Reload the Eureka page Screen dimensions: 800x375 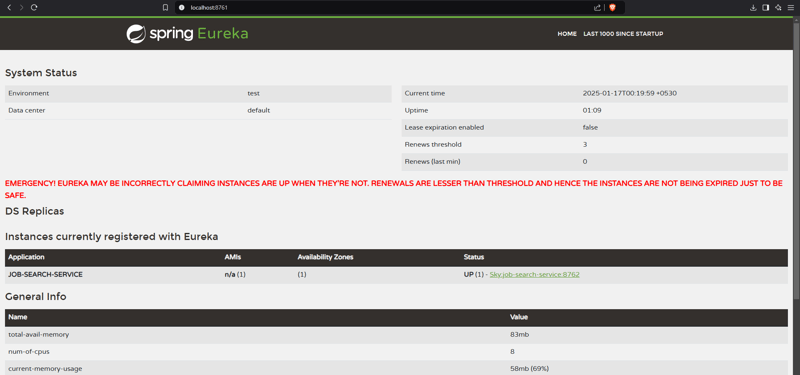(34, 7)
